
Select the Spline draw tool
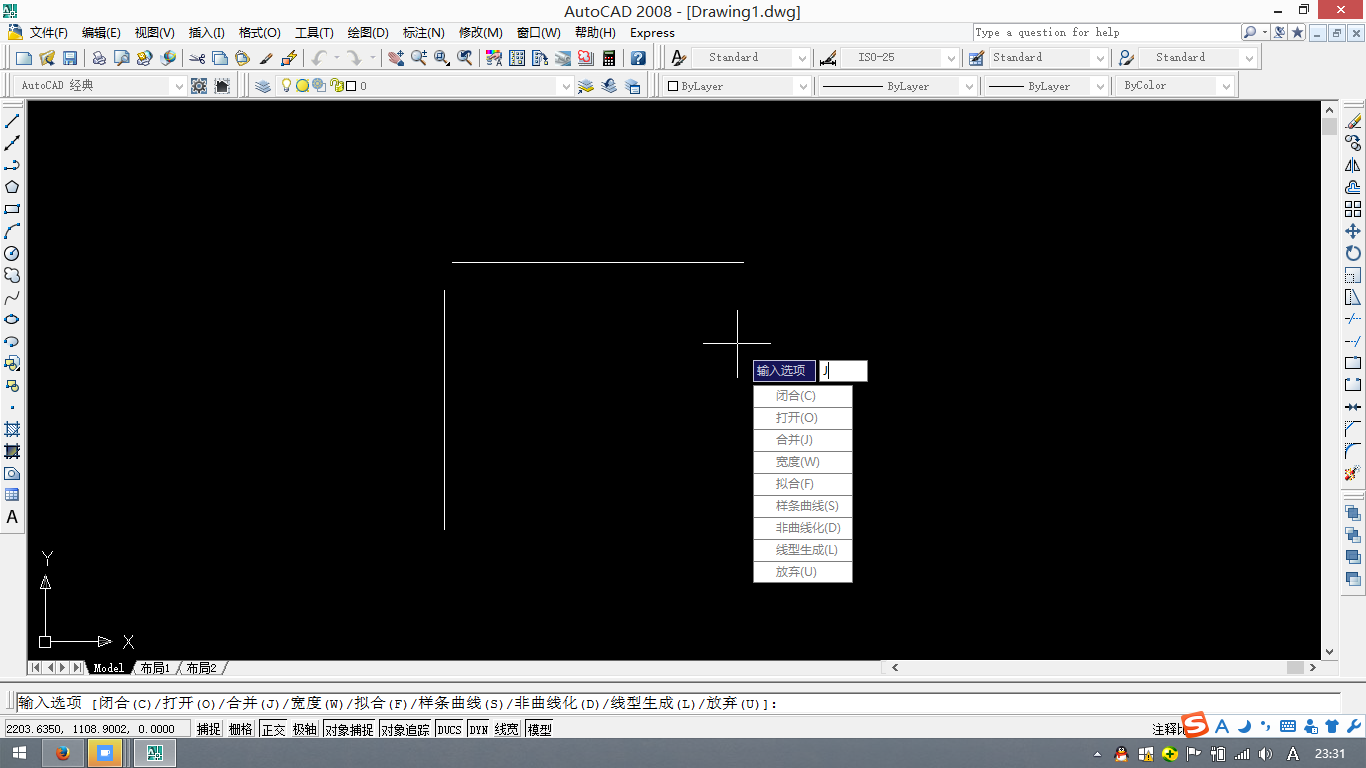12,297
